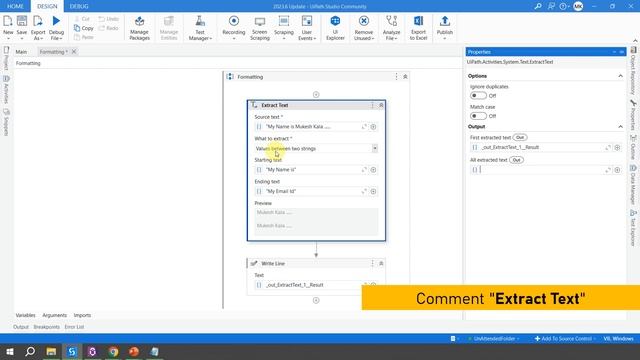Toggle the Match case switch
Screen dimensions: 640x360
click(478, 116)
